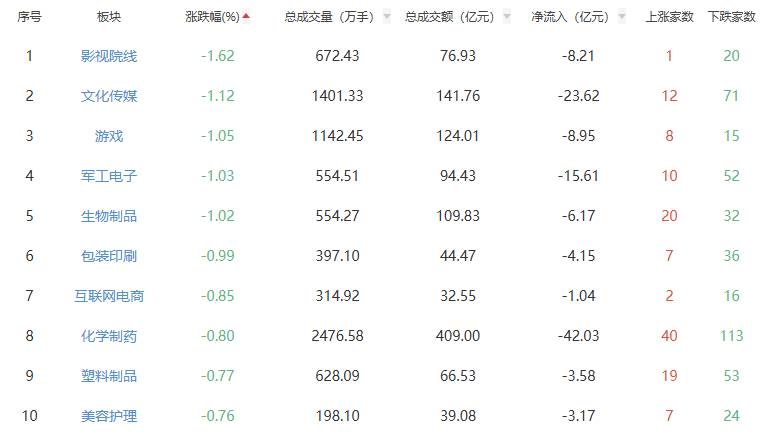Open the 塑料制品 sector link
This screenshot has height=437, width=764.
click(x=109, y=376)
